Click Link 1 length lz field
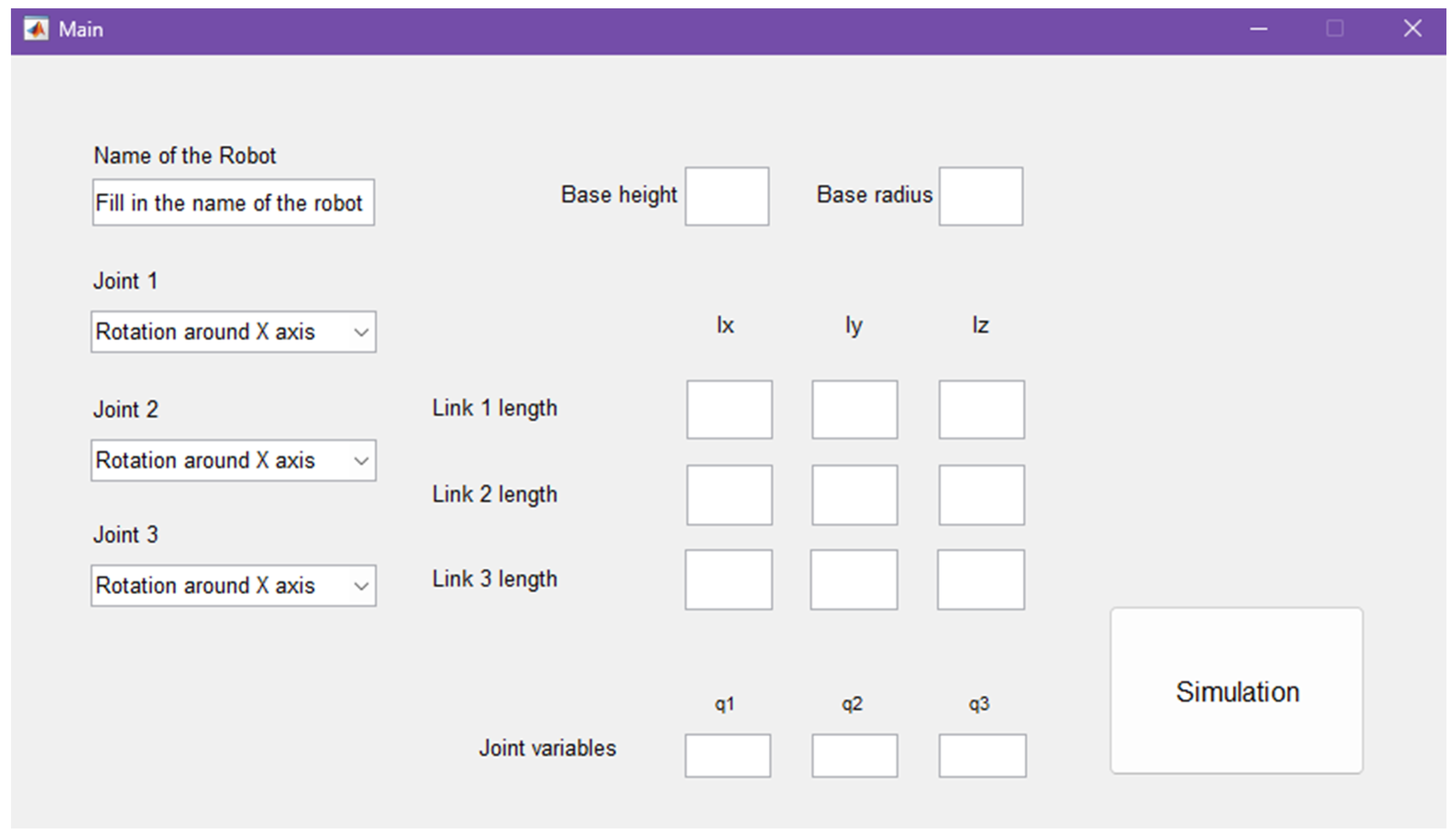The height and width of the screenshot is (839, 1456). (x=981, y=410)
